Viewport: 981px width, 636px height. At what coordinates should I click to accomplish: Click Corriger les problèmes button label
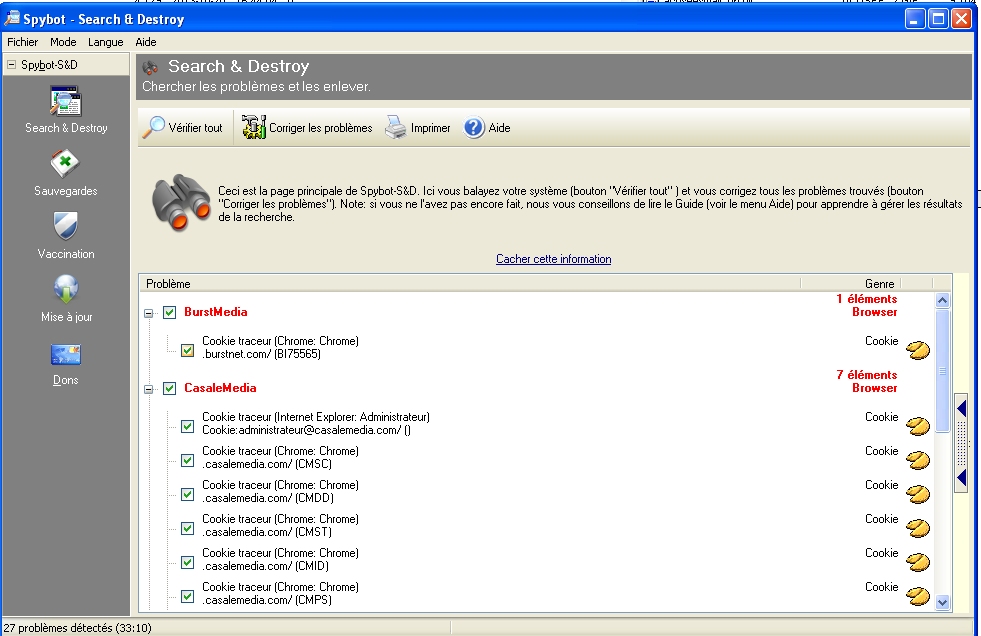click(x=320, y=128)
